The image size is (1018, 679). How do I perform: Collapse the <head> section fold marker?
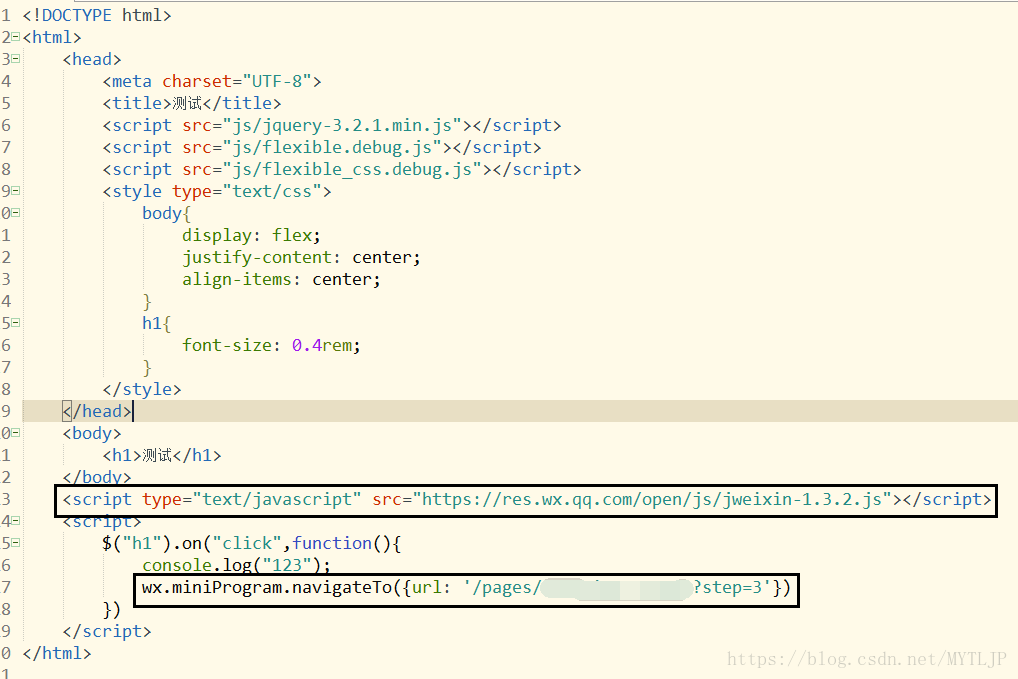click(x=16, y=59)
